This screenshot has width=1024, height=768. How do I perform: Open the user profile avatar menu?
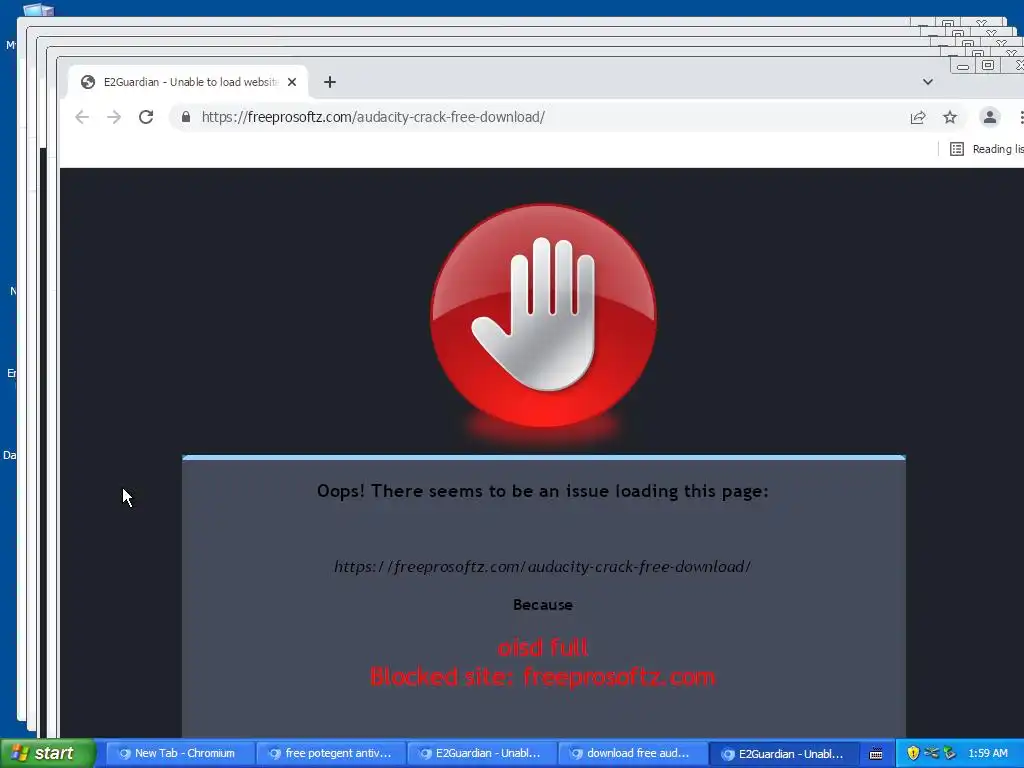(x=990, y=117)
